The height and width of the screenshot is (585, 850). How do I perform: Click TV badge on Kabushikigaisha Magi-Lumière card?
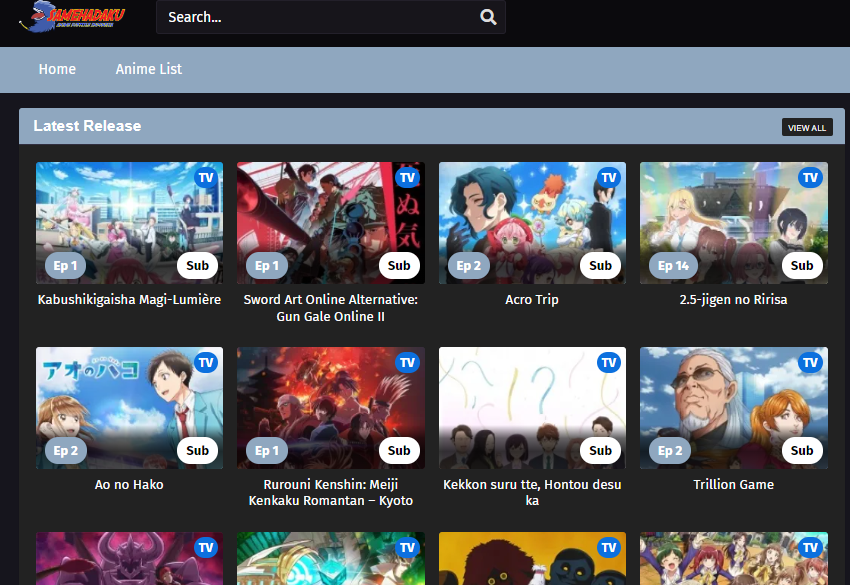point(206,177)
